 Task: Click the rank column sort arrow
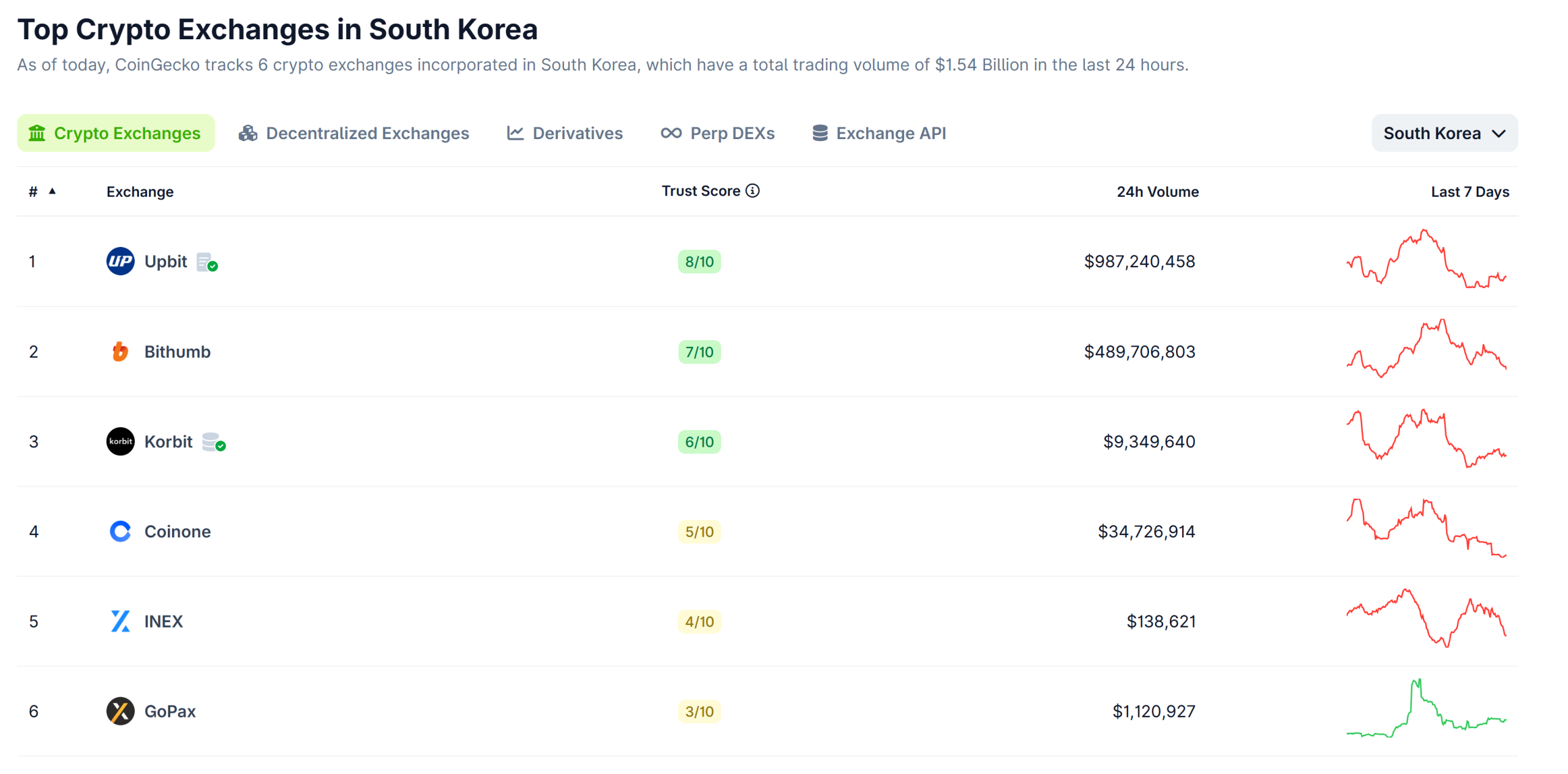[52, 191]
